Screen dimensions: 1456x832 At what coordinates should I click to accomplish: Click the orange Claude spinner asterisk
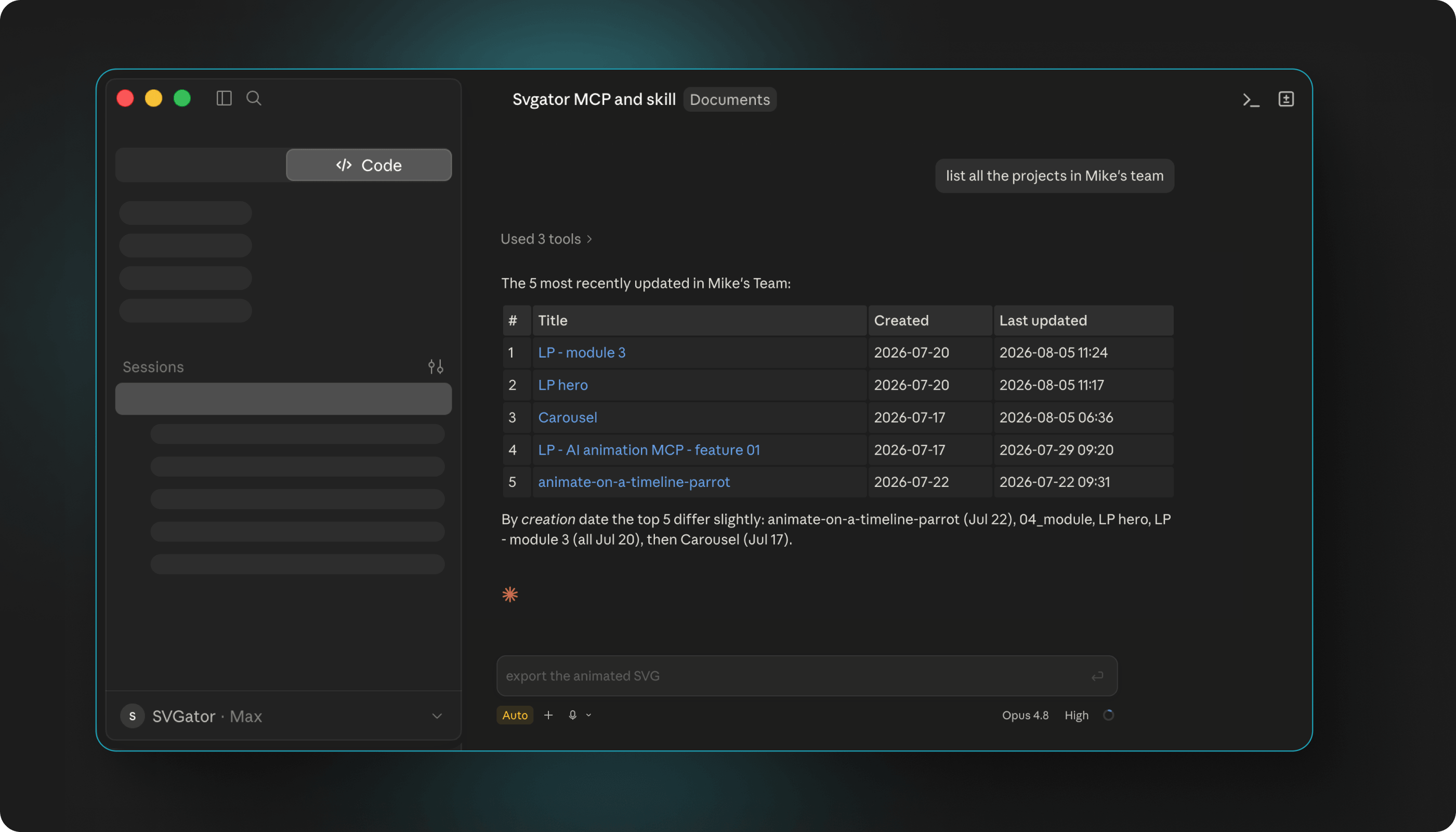coord(510,595)
